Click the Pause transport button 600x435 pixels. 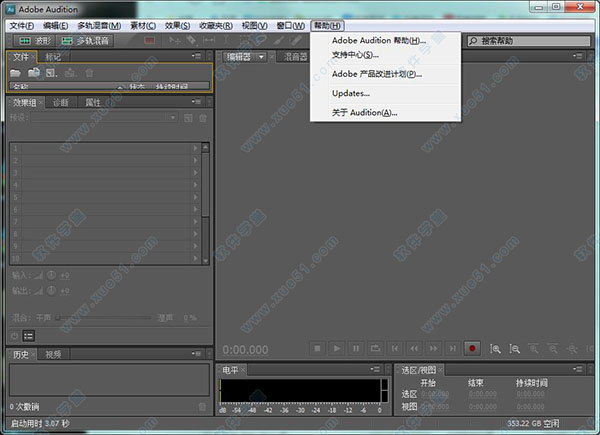356,348
